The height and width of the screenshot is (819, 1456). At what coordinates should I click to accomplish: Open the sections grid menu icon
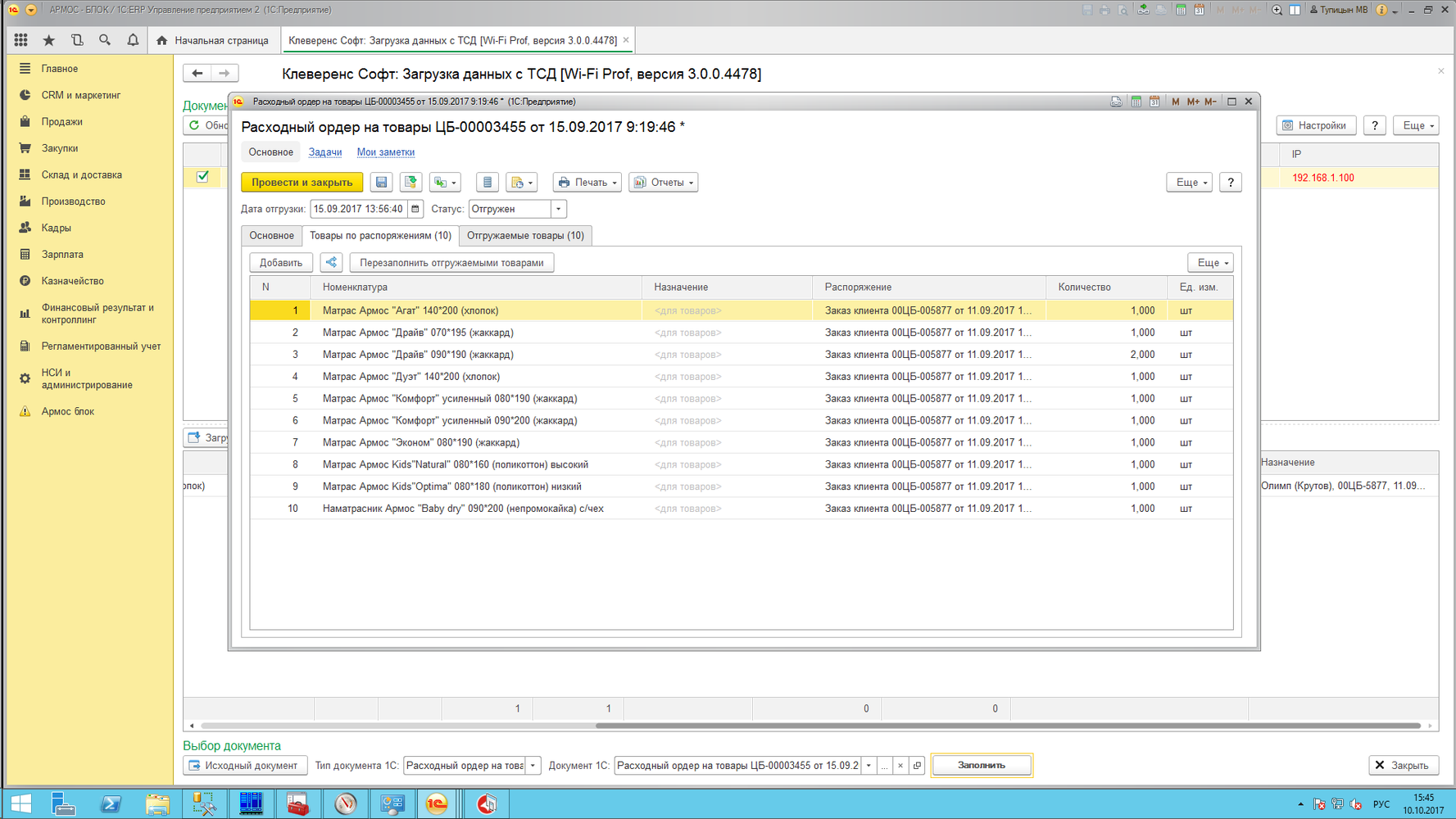tap(20, 40)
